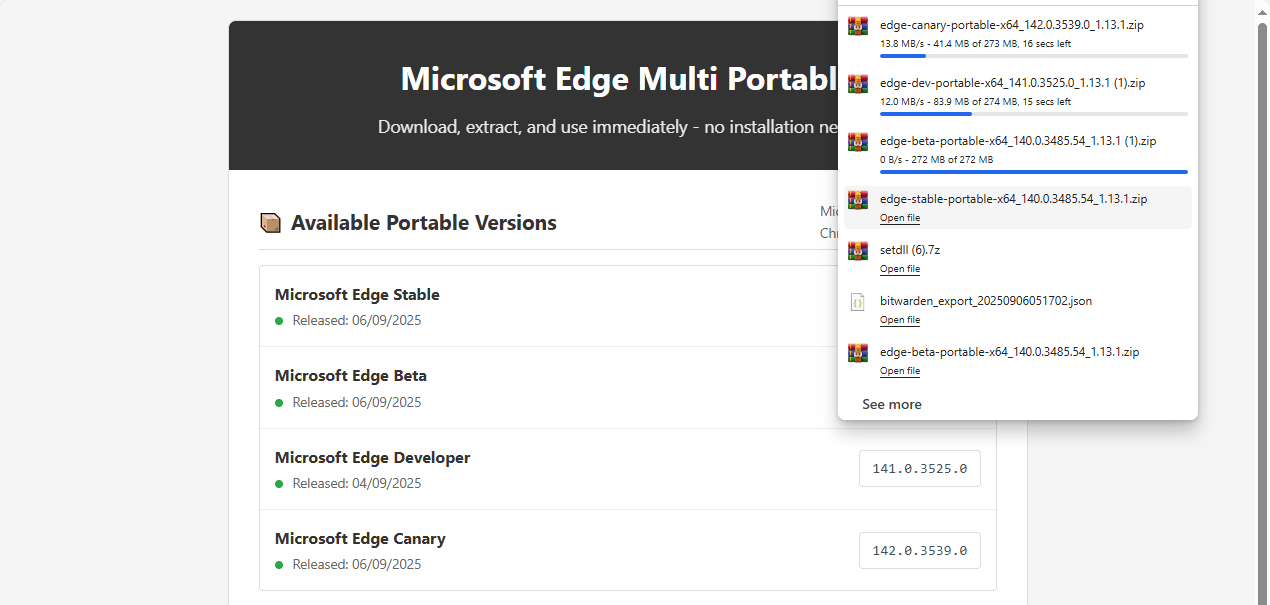Click the edge-dev-portable-x64_141.0.3525.0 (1).zip name

coord(1013,83)
